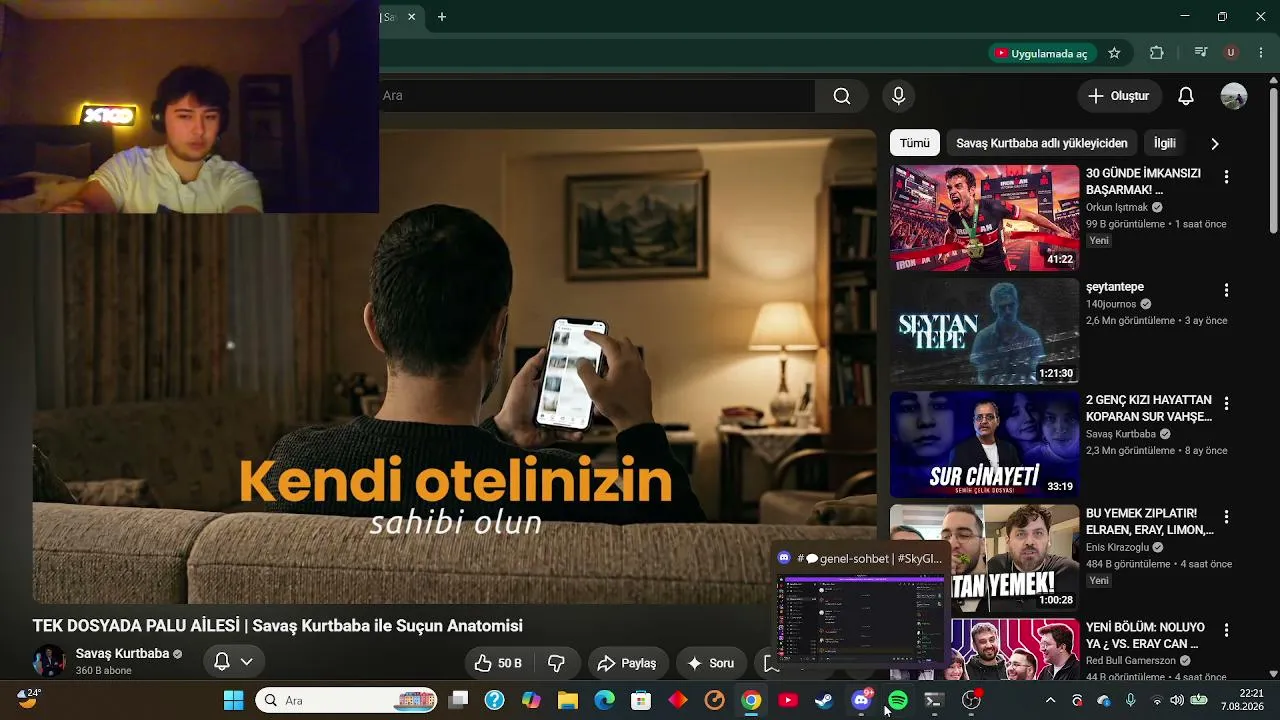Image resolution: width=1280 pixels, height=720 pixels.
Task: Open the 'Orkun Işıtmak' channel link
Action: (1119, 208)
